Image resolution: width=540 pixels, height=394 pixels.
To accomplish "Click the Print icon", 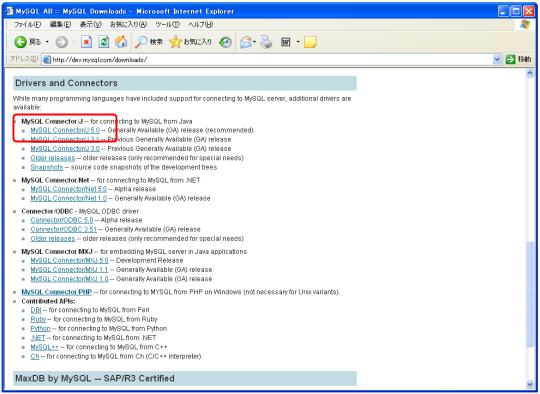I will (x=266, y=42).
